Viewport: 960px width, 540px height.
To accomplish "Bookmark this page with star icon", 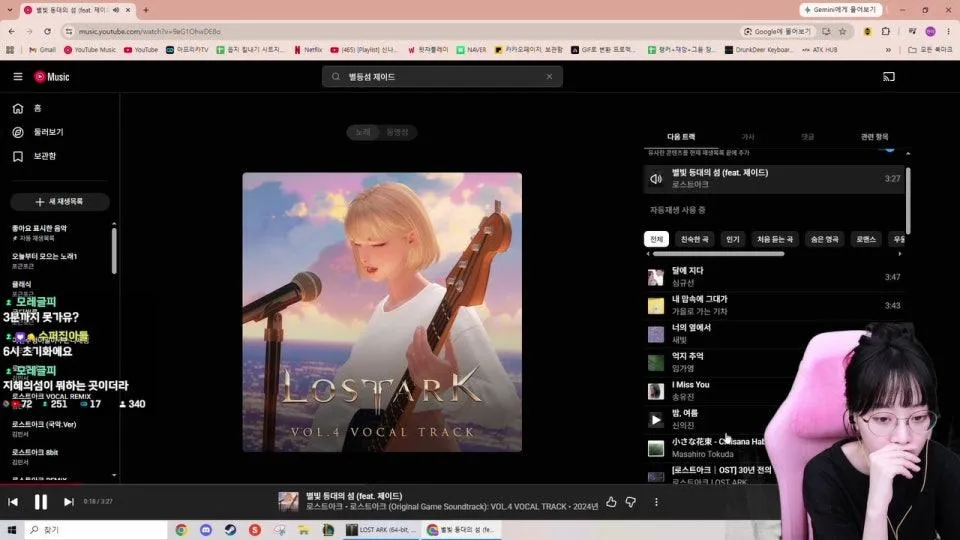I will [842, 31].
